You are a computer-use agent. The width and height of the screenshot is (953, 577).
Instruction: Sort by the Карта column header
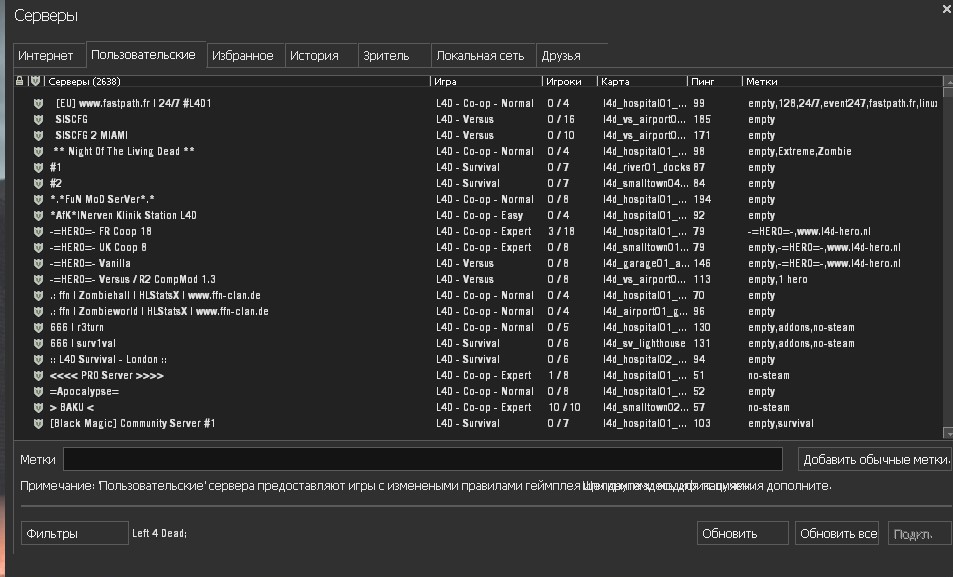click(641, 81)
